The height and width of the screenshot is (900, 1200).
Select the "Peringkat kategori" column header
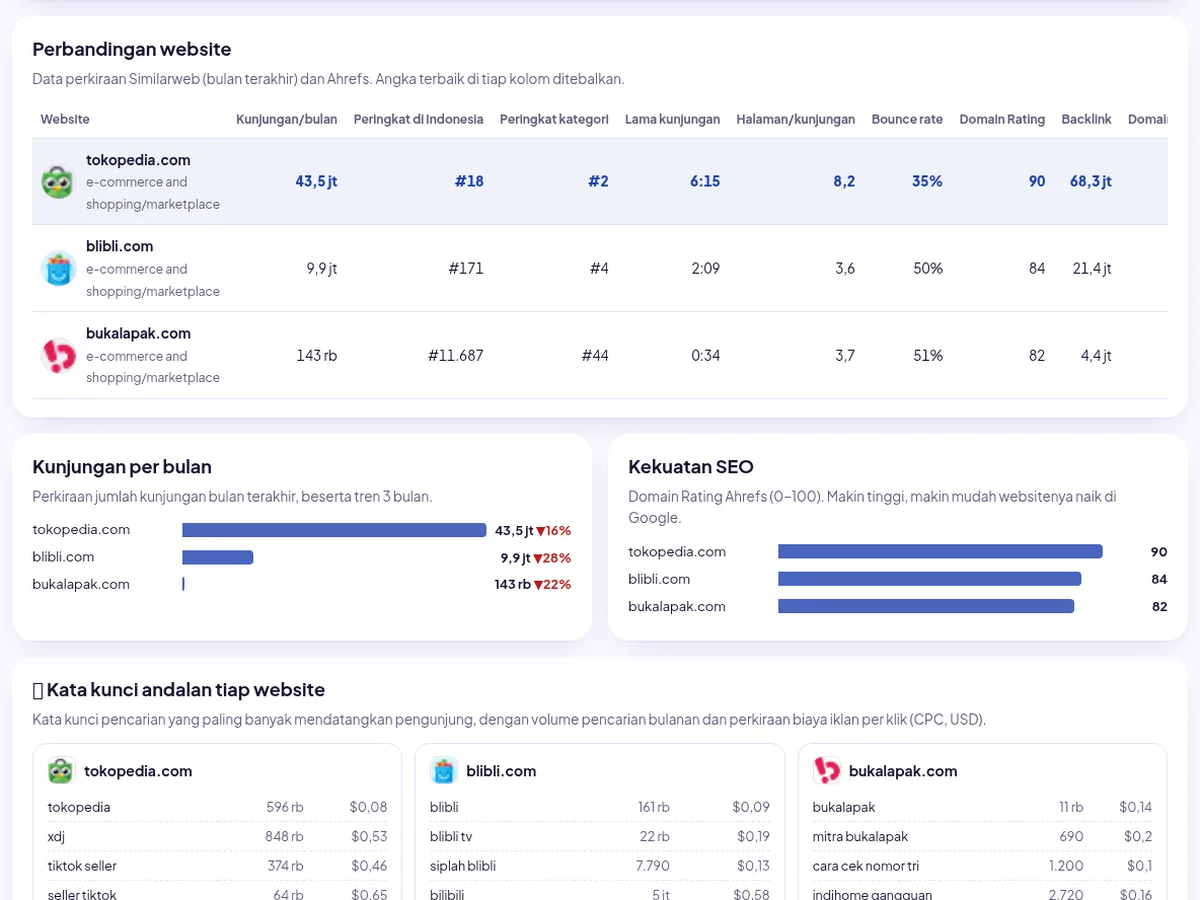[554, 119]
